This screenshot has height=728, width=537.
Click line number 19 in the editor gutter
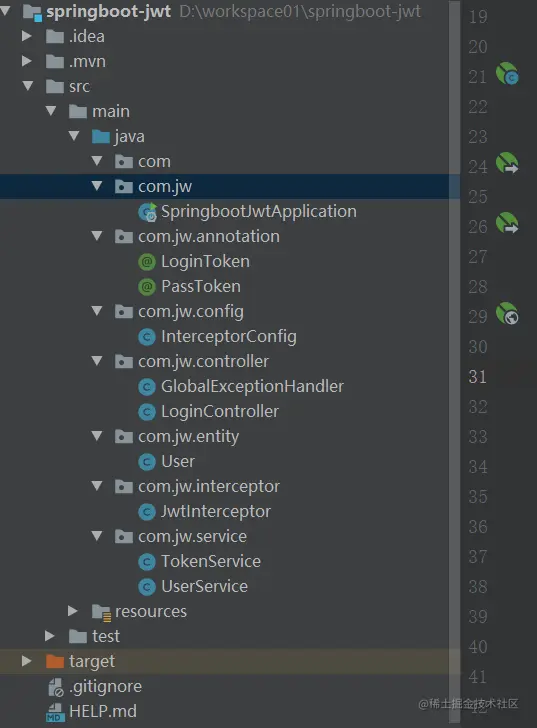coord(478,17)
